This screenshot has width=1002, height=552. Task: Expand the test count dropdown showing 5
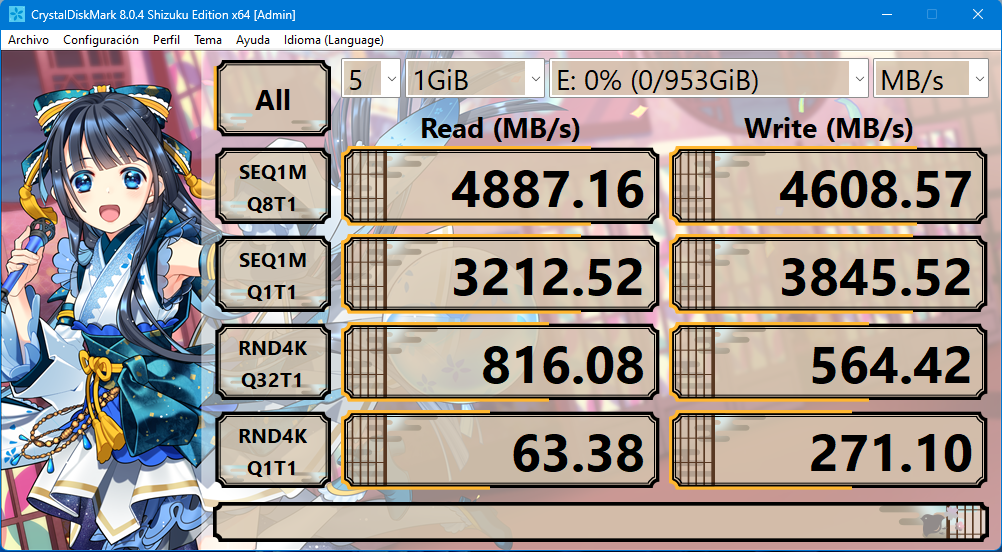(371, 79)
